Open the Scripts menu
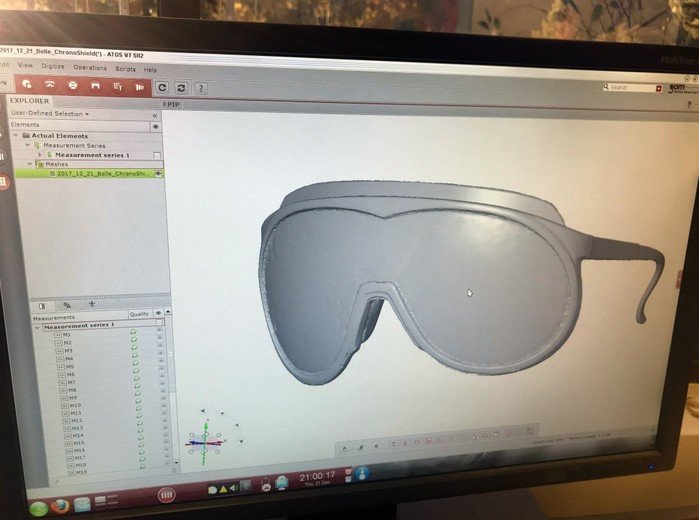 [x=125, y=69]
